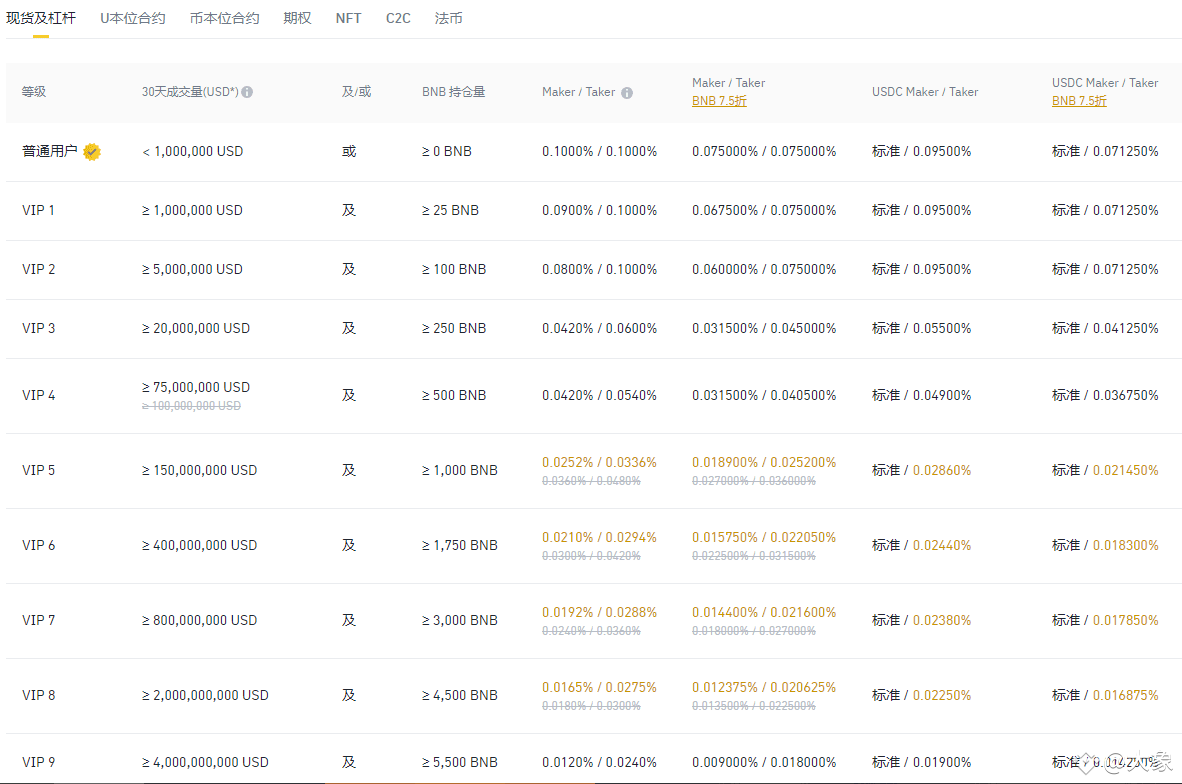Click the orange 0.018900% / 0.025200% fee
The height and width of the screenshot is (784, 1182).
764,462
